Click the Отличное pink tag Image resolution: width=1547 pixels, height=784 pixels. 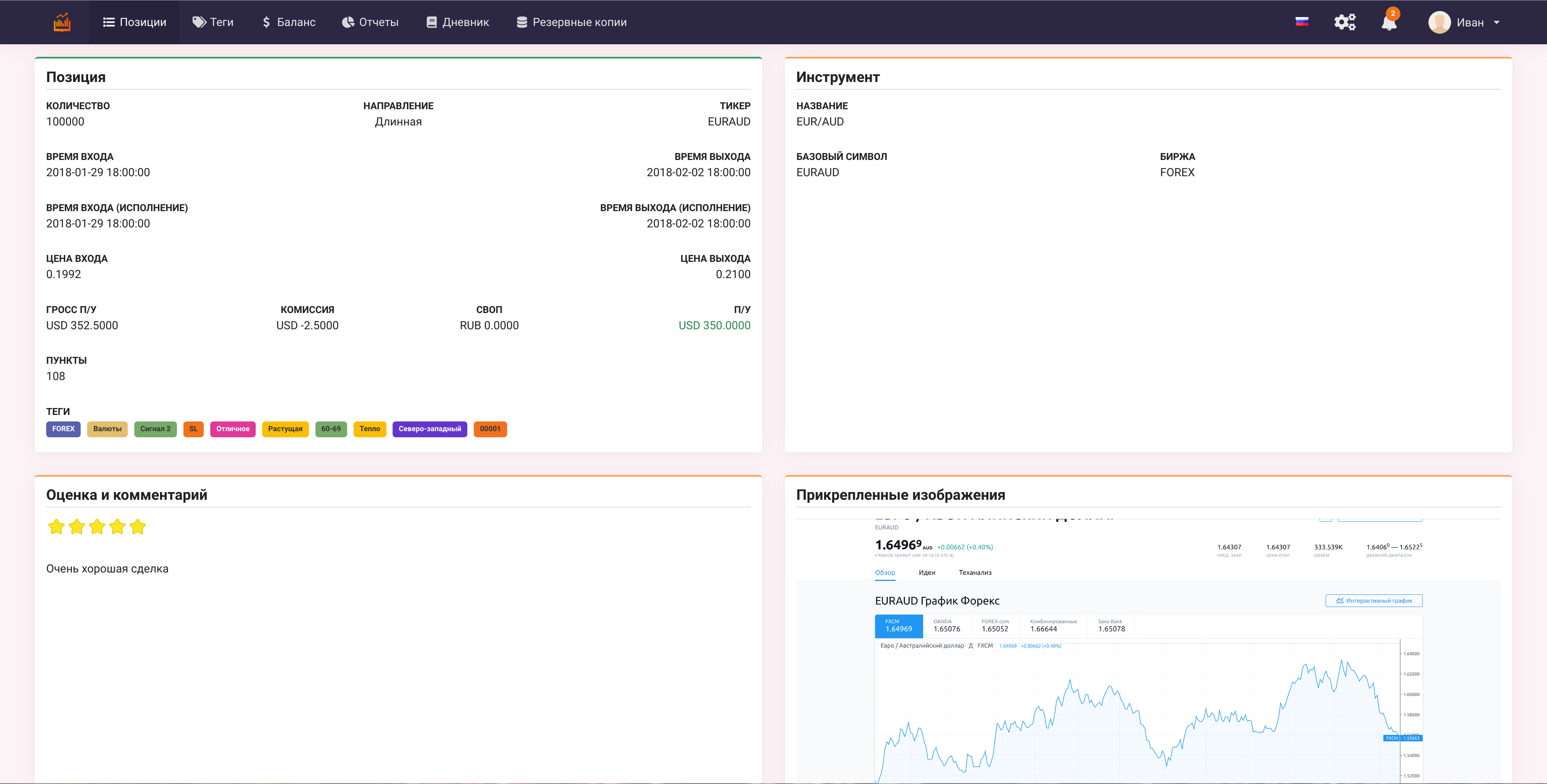(x=232, y=429)
